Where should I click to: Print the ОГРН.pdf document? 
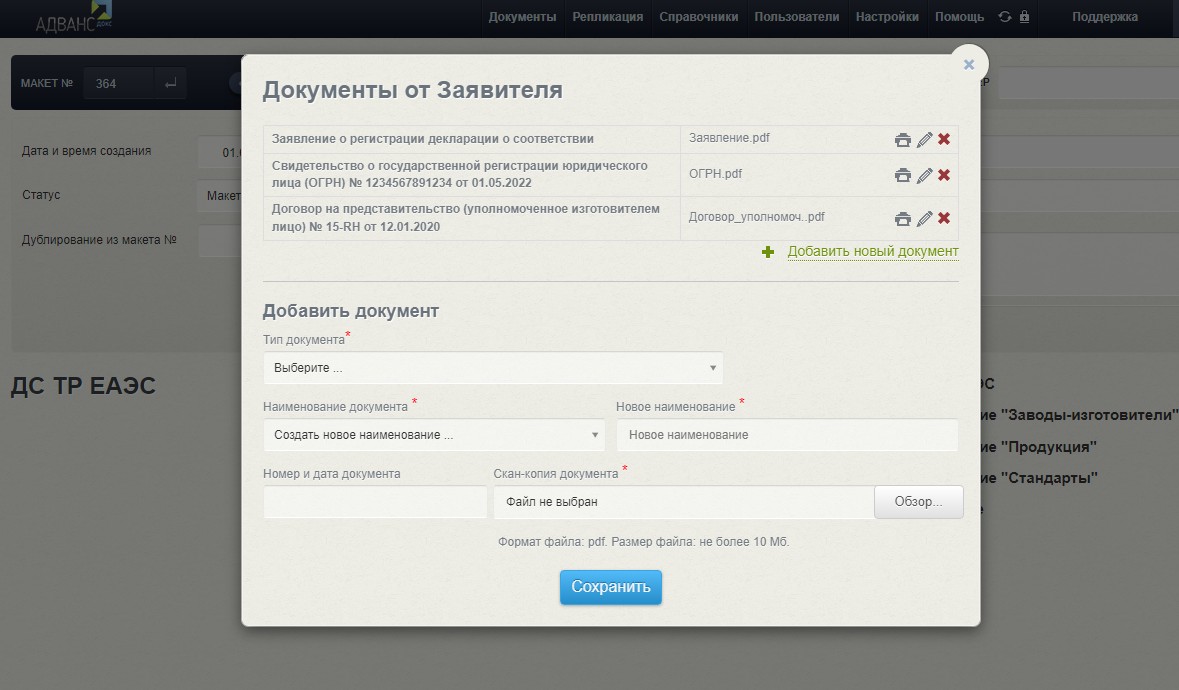(902, 175)
